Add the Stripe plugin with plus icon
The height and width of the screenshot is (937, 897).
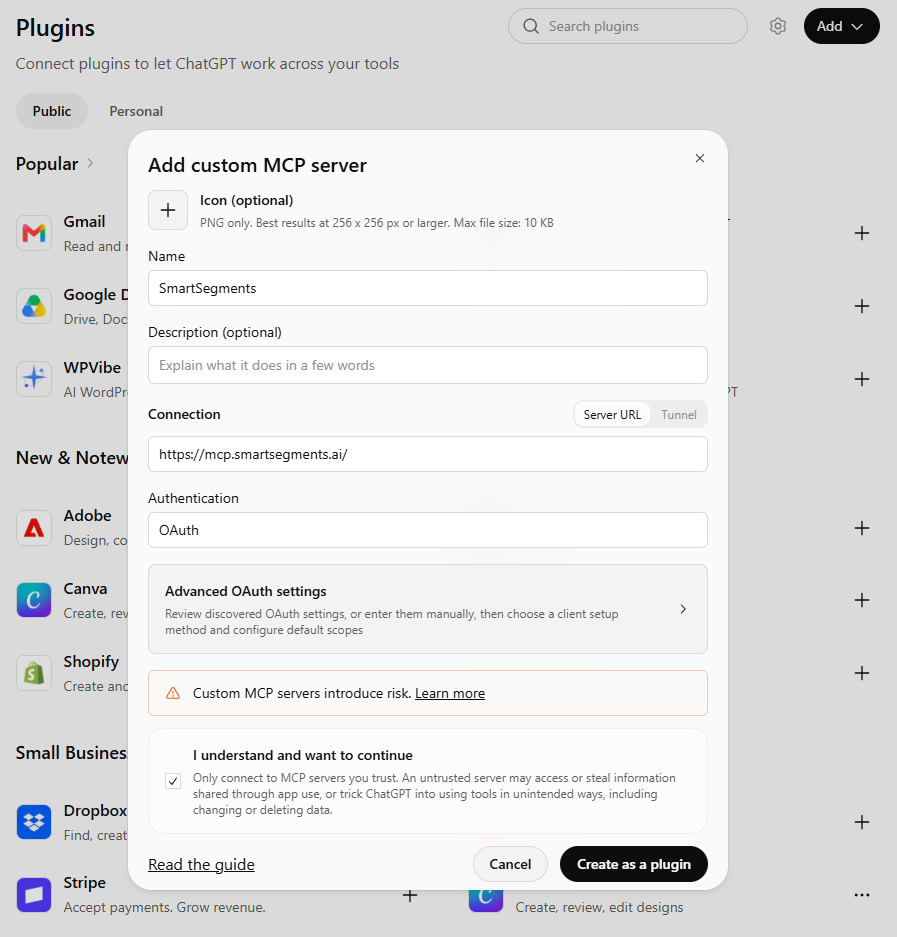tap(410, 895)
